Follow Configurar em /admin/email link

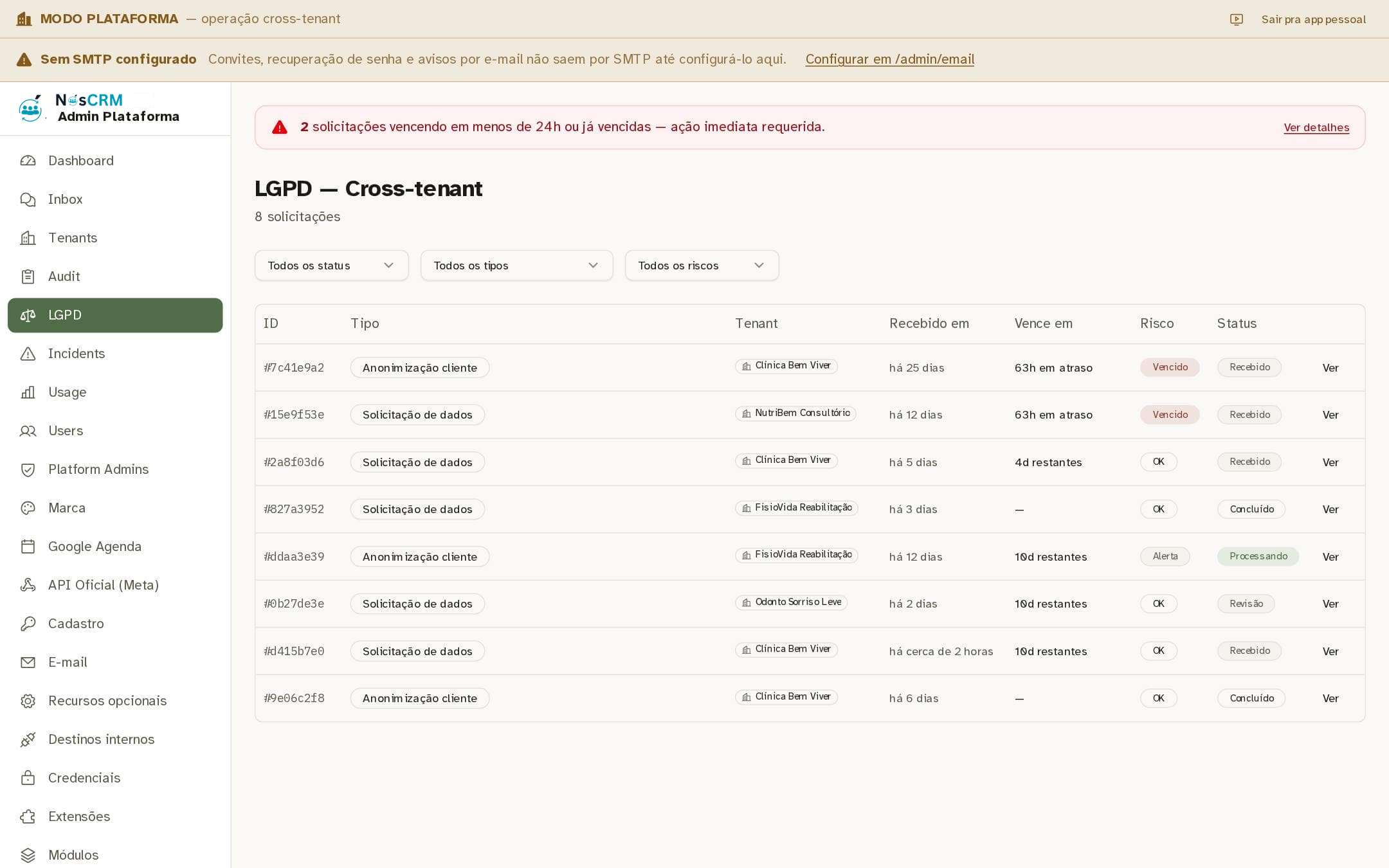[889, 59]
